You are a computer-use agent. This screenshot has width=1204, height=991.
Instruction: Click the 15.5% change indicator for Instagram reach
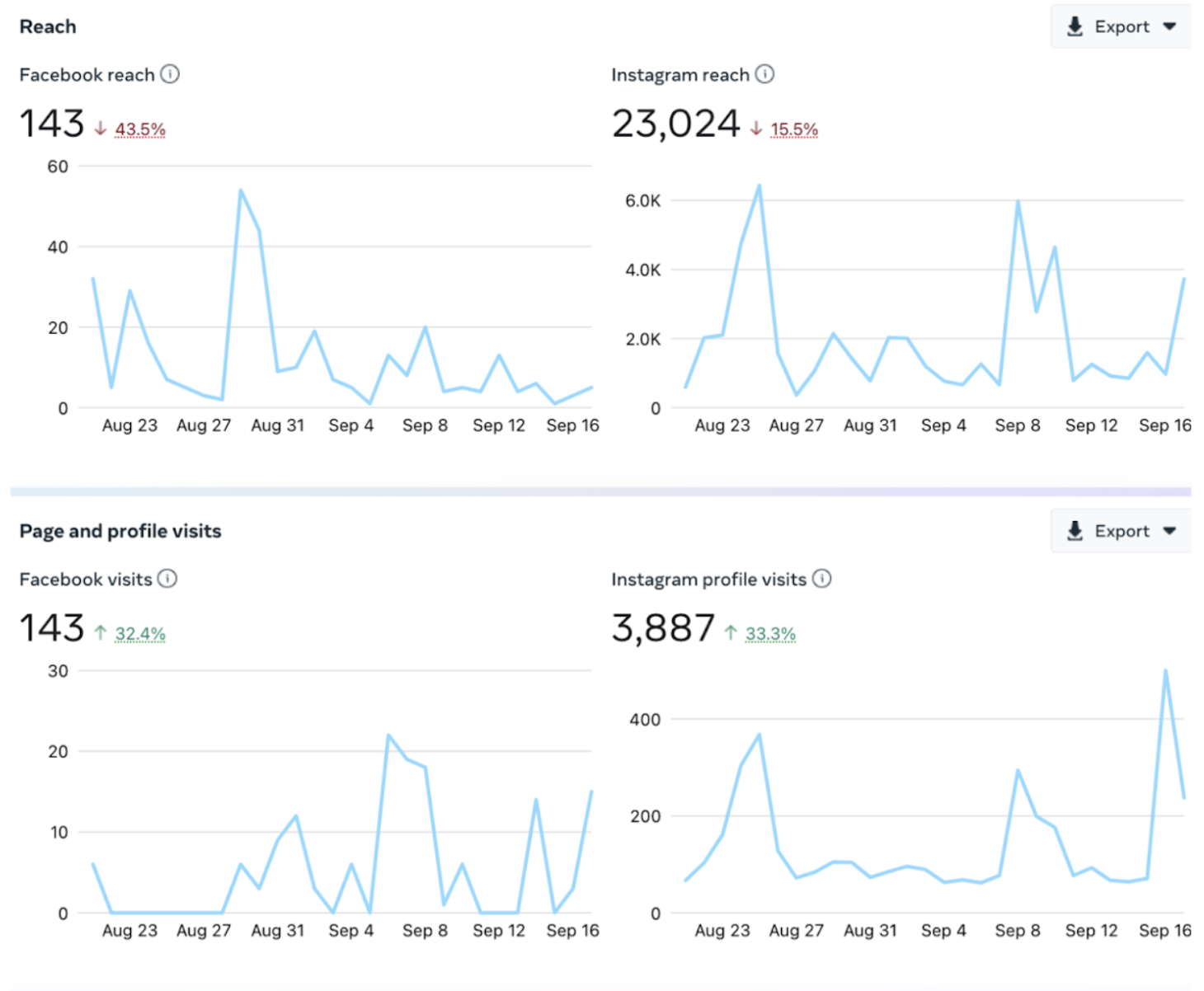tap(793, 129)
